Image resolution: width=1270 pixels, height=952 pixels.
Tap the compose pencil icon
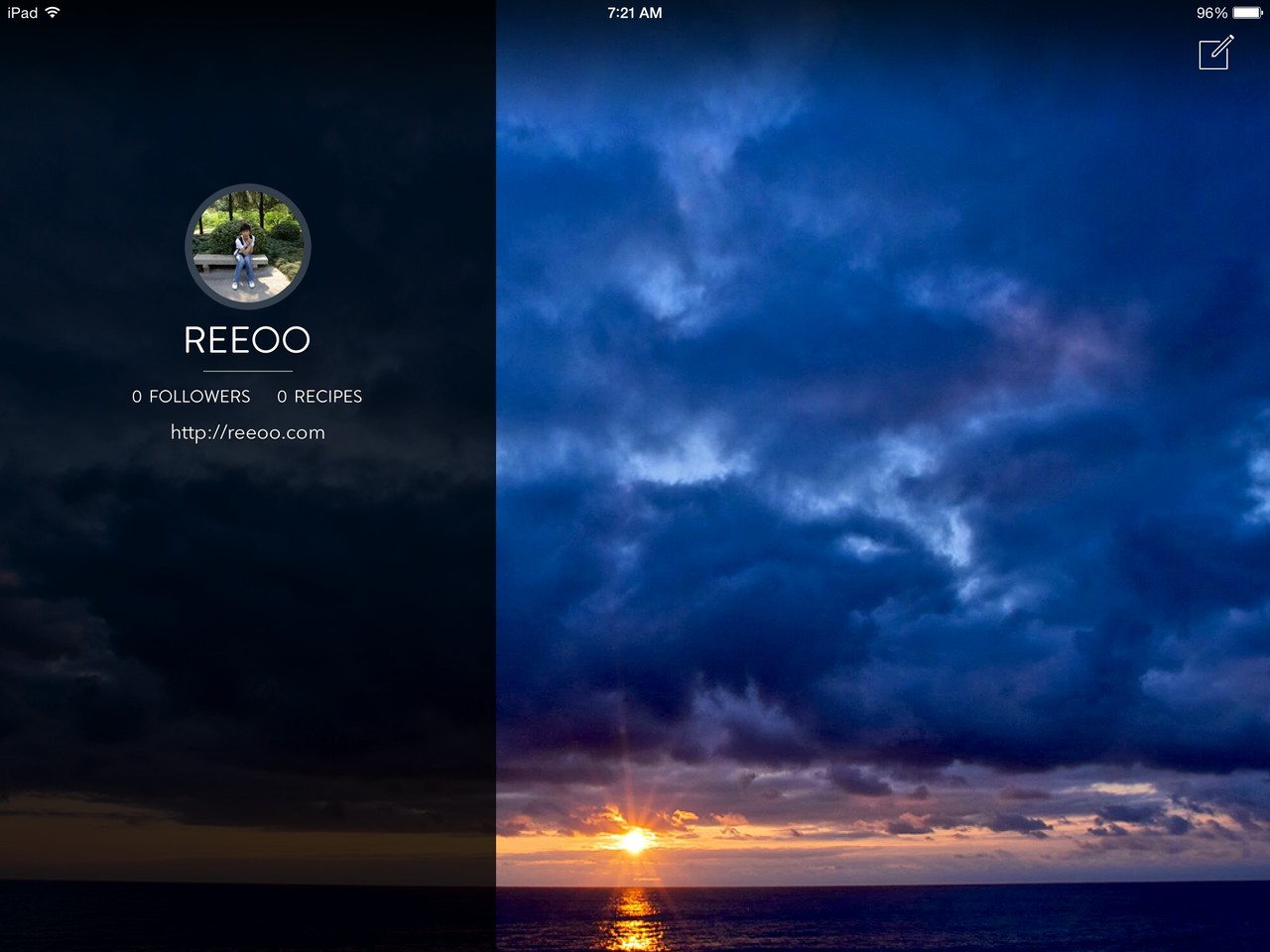(1216, 52)
